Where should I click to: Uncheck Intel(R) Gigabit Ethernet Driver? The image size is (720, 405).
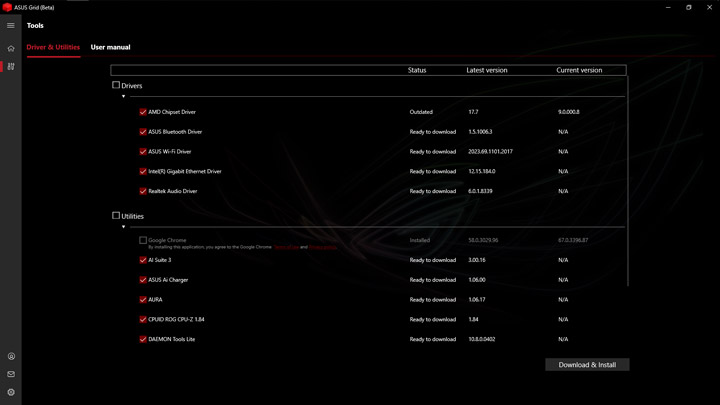143,171
